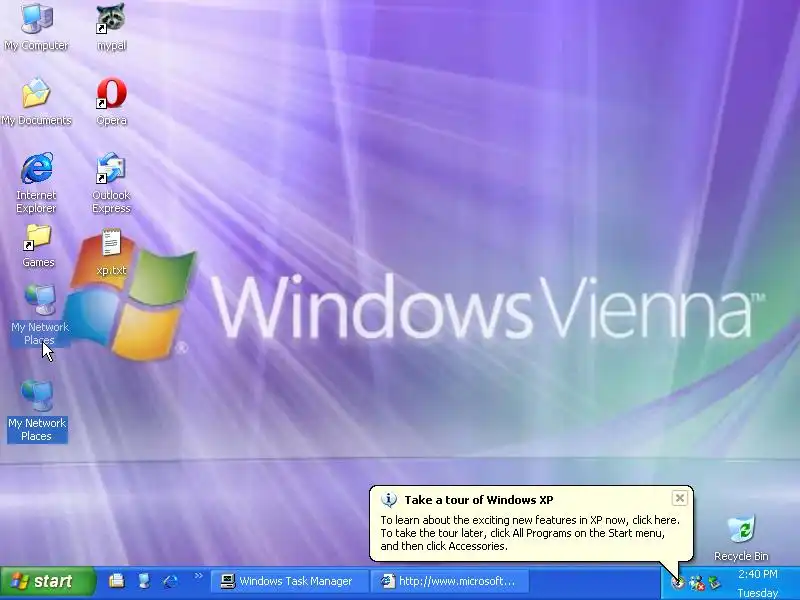Click the green Task Manager CPU tray icon
This screenshot has height=600, width=800.
click(715, 582)
